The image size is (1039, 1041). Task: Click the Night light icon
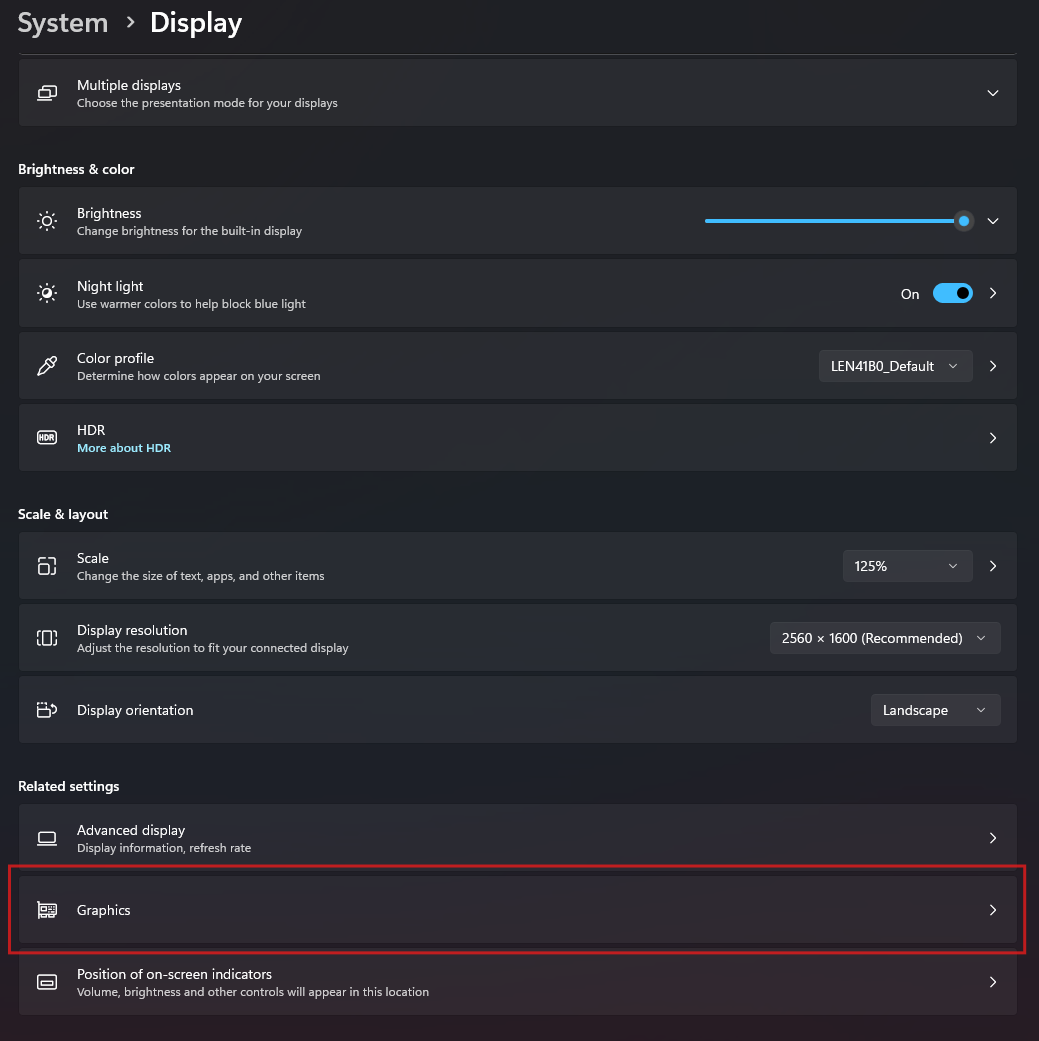tap(46, 292)
